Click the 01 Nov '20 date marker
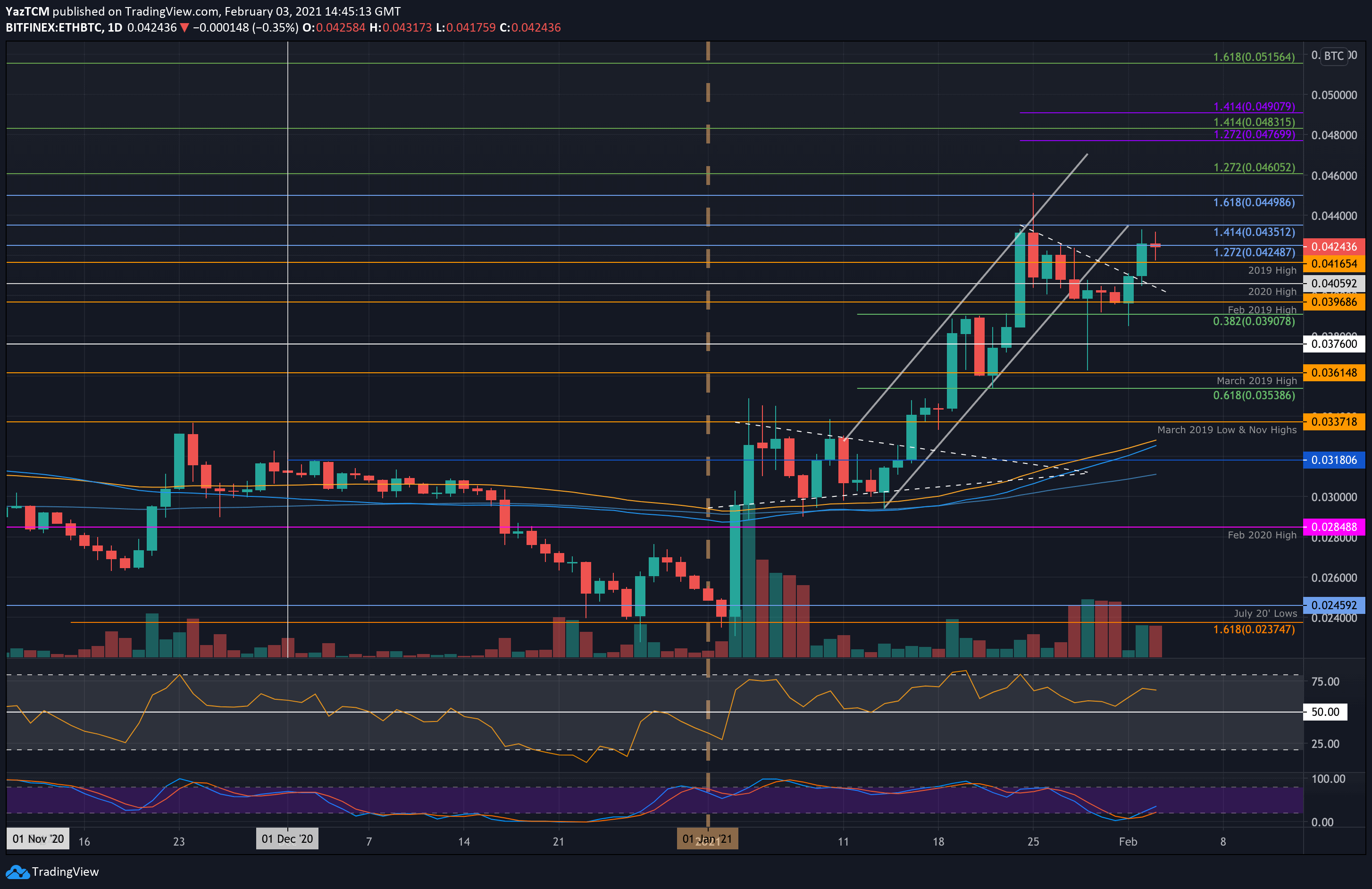The width and height of the screenshot is (1372, 889). tap(38, 839)
